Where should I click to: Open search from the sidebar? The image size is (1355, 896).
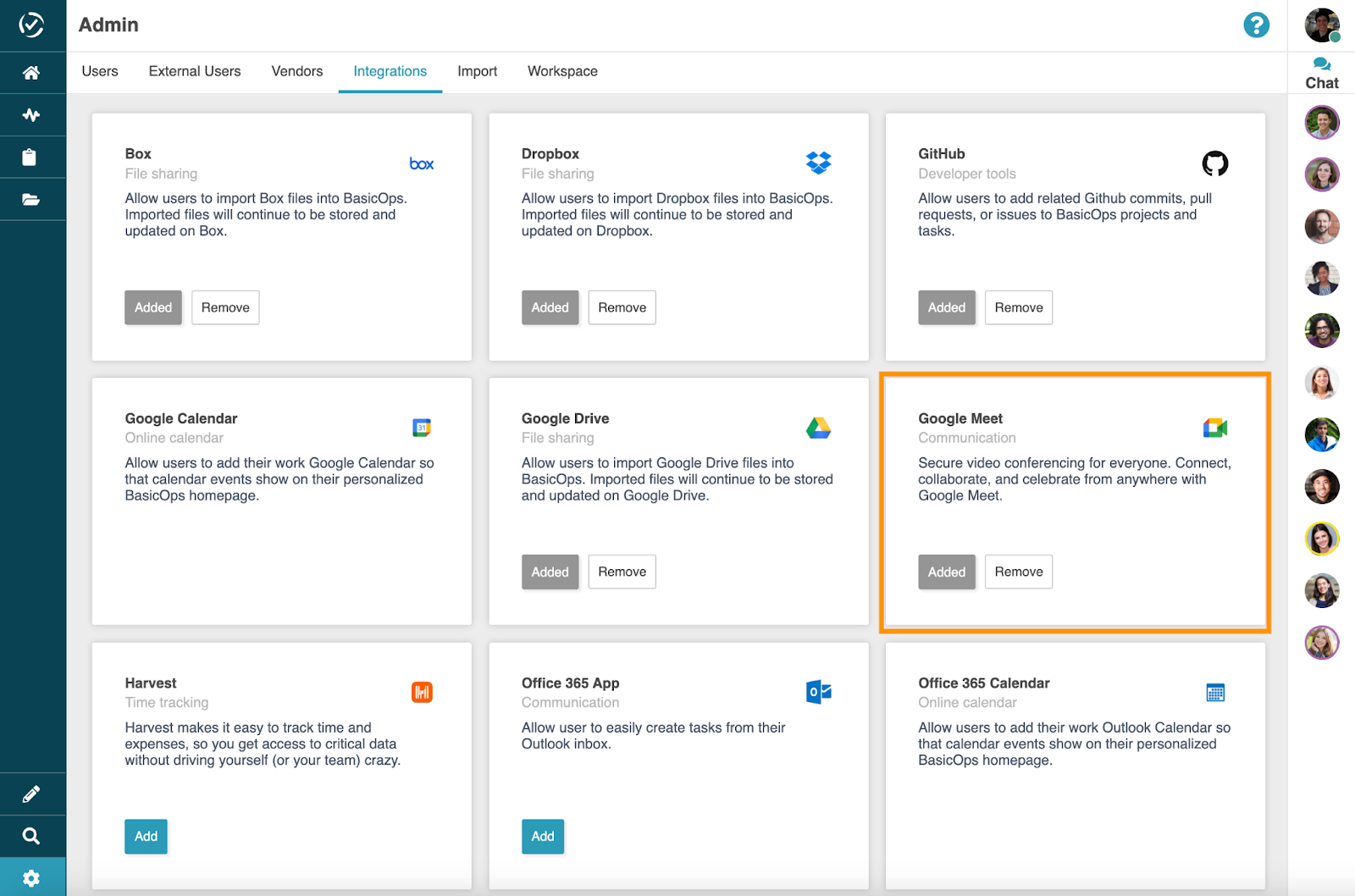pos(32,836)
